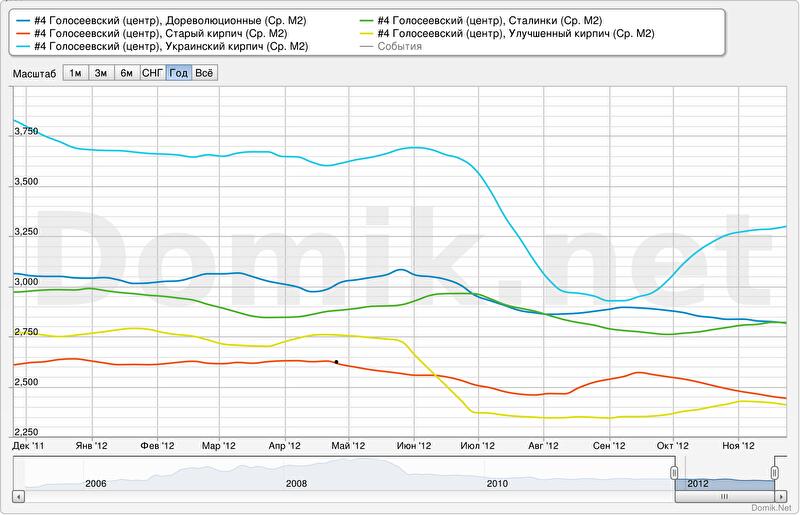Show the entire period with Всё

tap(204, 73)
